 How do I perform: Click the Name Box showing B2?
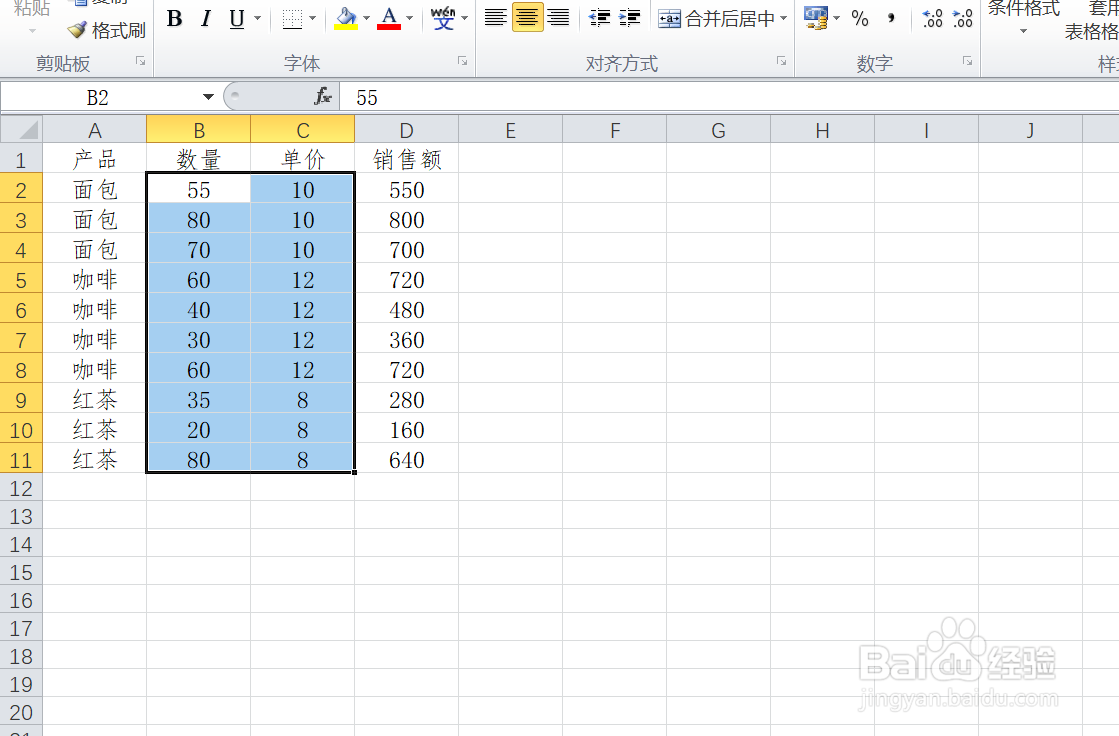(x=98, y=97)
